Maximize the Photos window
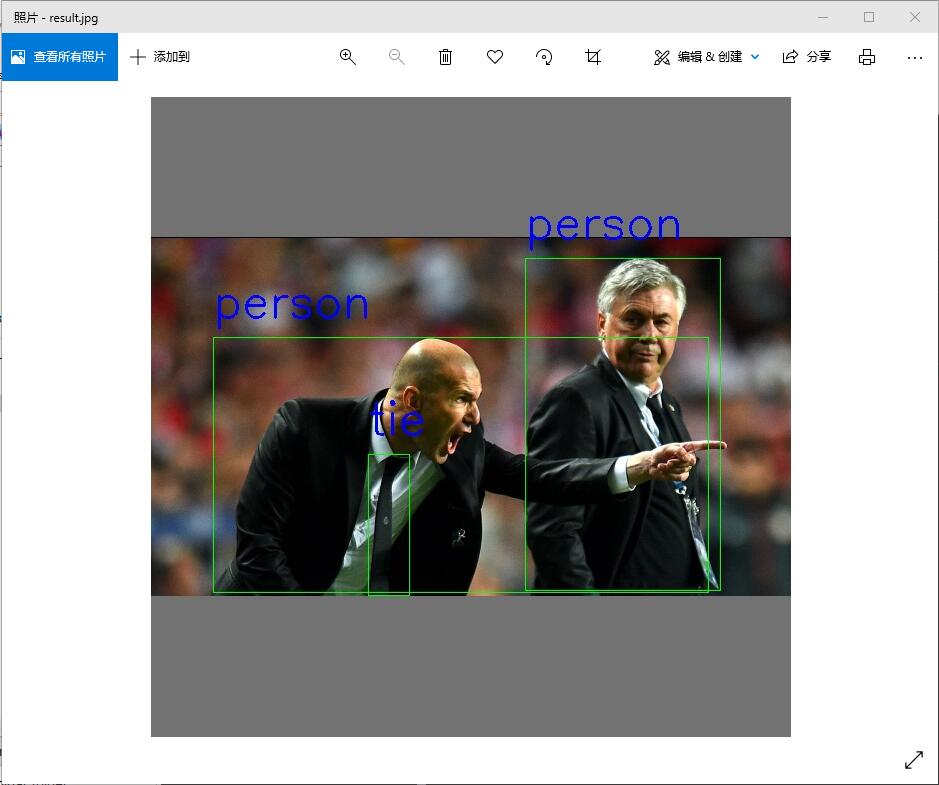 tap(869, 17)
